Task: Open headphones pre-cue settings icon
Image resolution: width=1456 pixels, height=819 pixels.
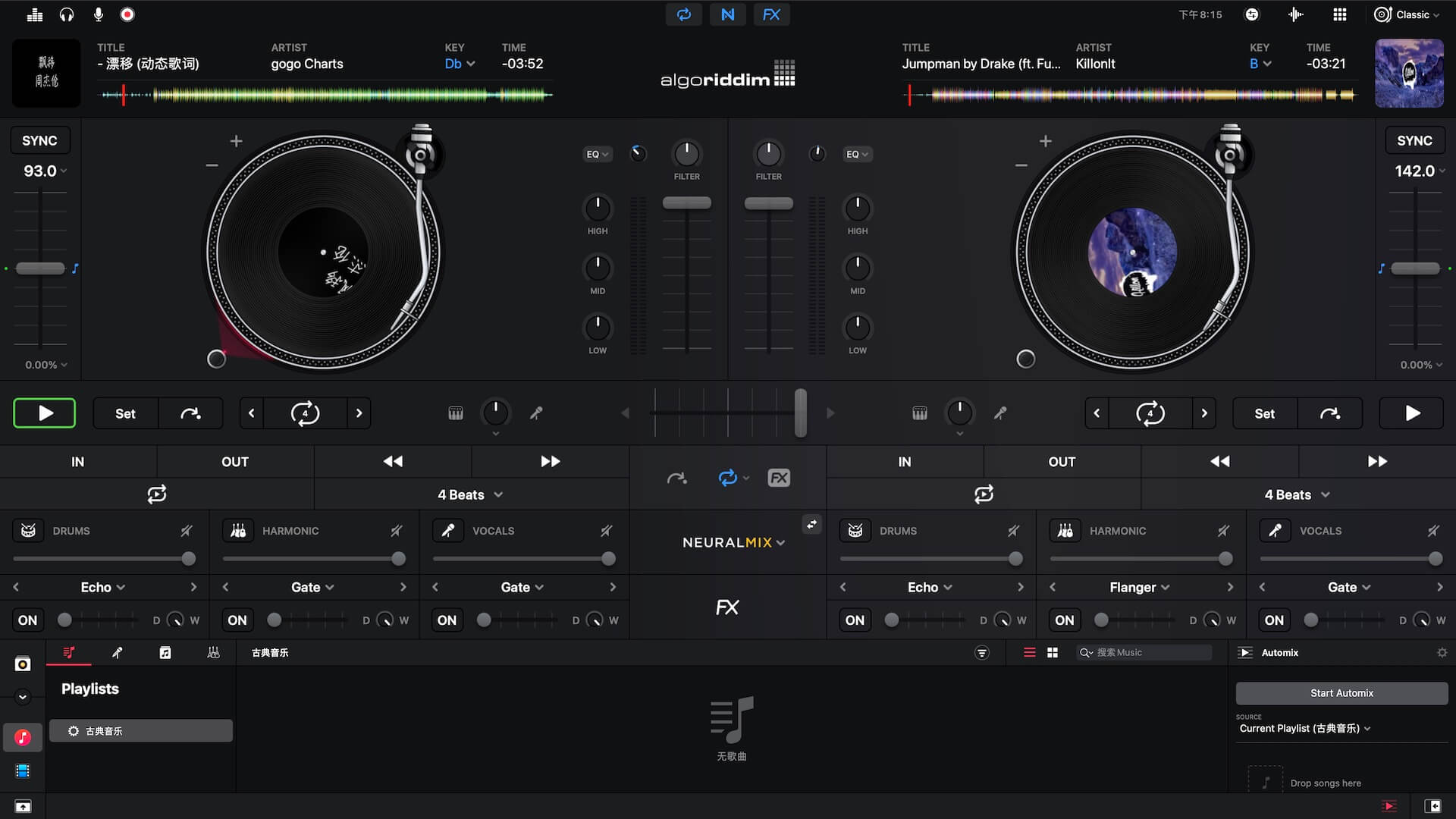Action: pyautogui.click(x=67, y=14)
